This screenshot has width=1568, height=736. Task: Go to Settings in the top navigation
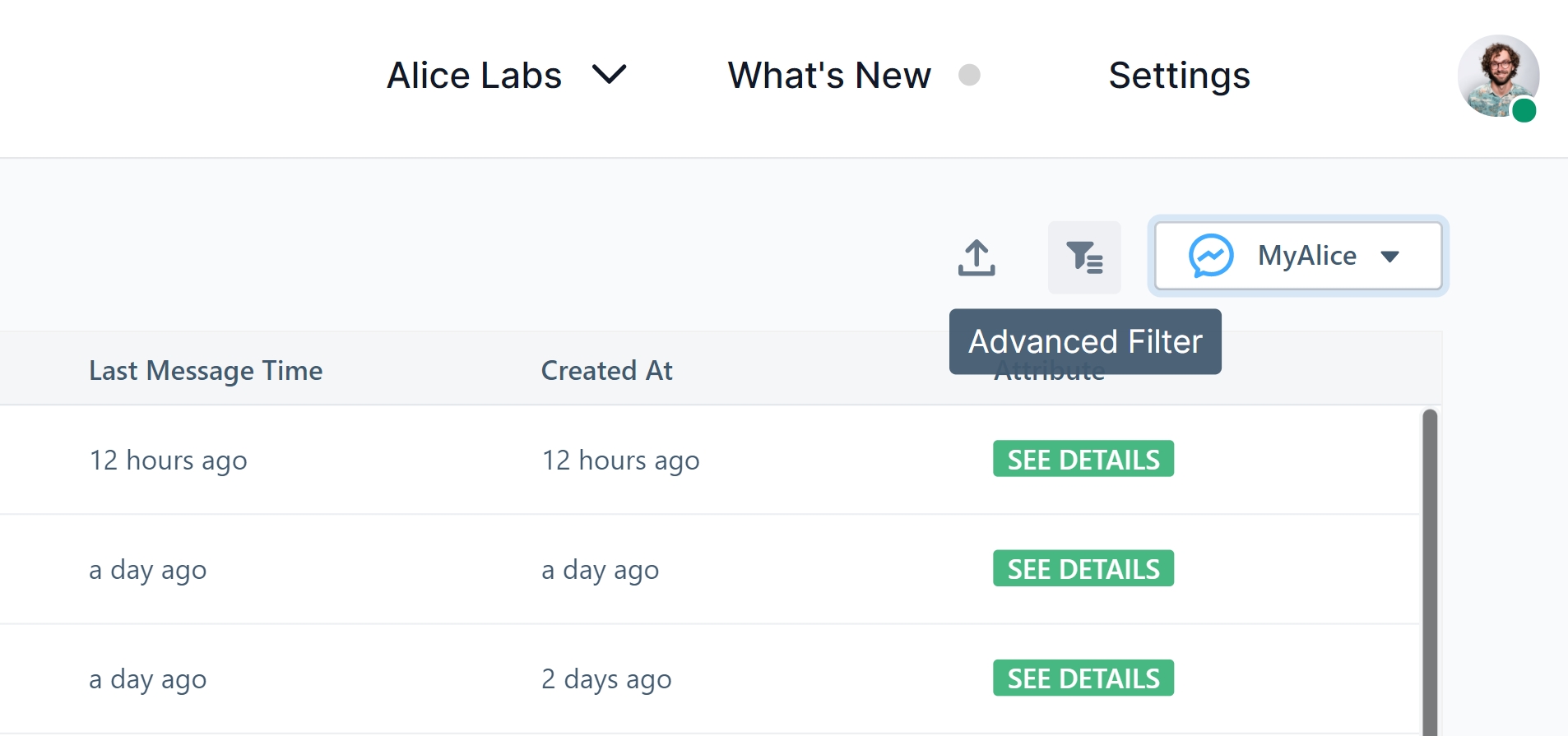[x=1179, y=76]
